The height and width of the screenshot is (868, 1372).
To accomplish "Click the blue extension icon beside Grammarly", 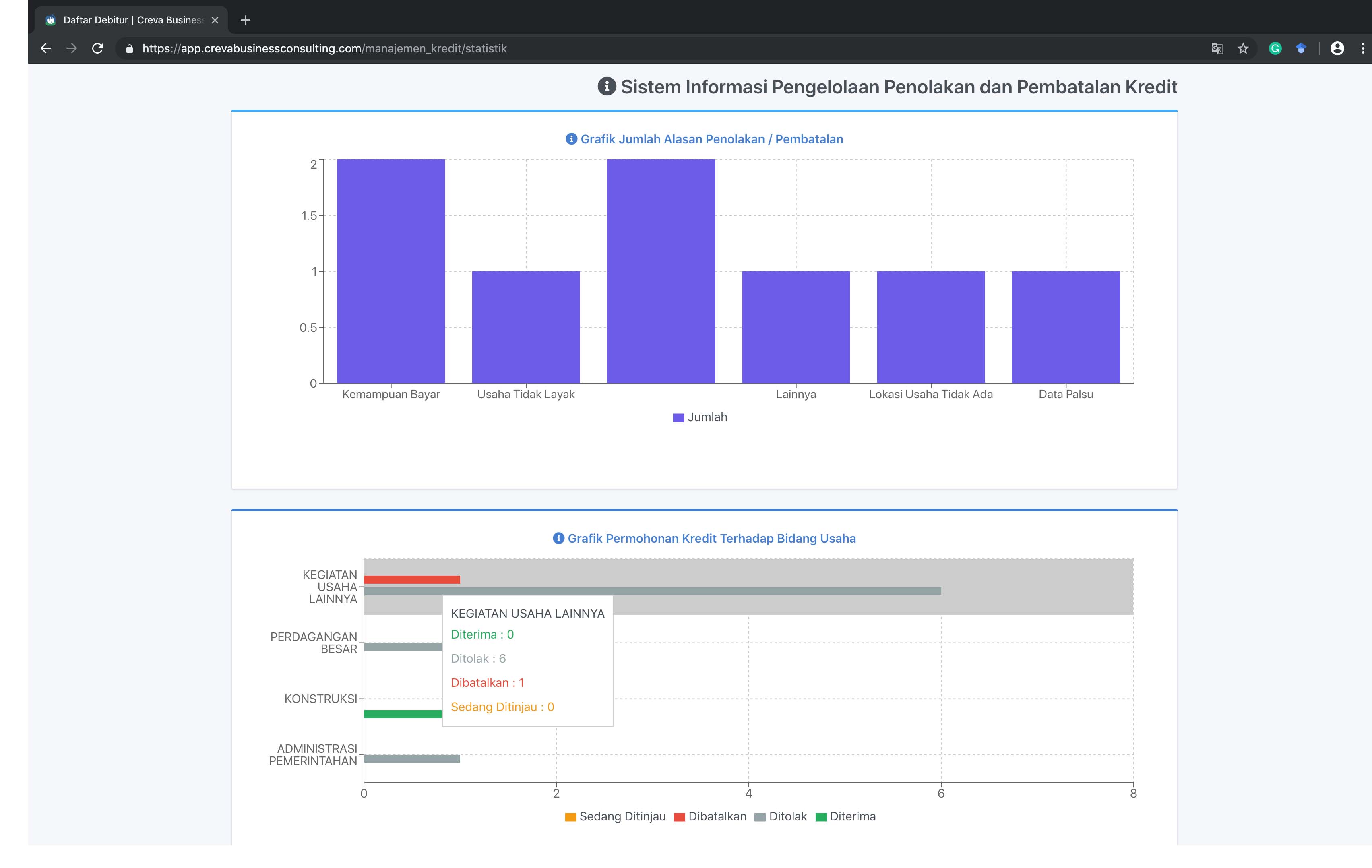I will (x=1301, y=48).
